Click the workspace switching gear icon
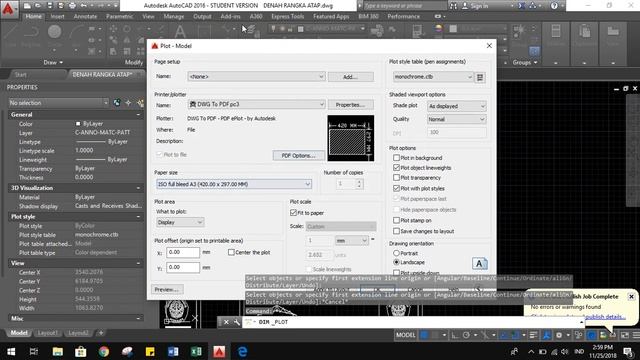The image size is (640, 360). 559,335
